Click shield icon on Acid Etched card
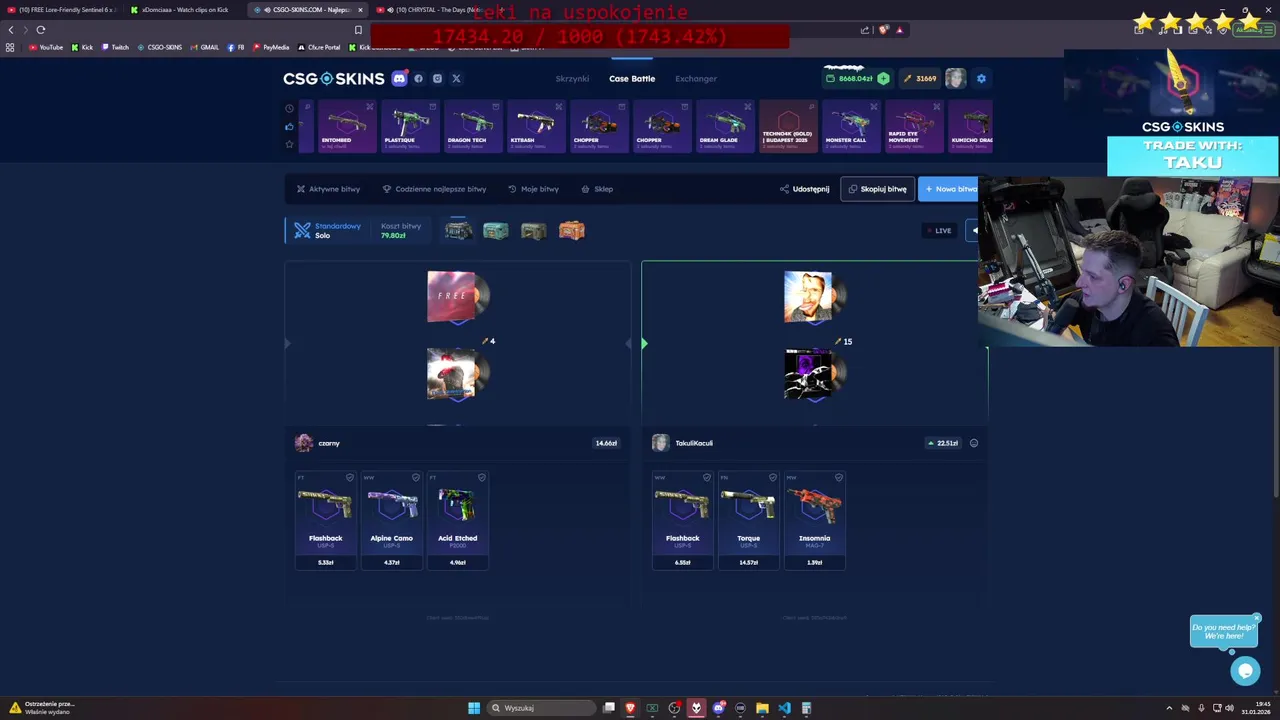 (x=481, y=478)
